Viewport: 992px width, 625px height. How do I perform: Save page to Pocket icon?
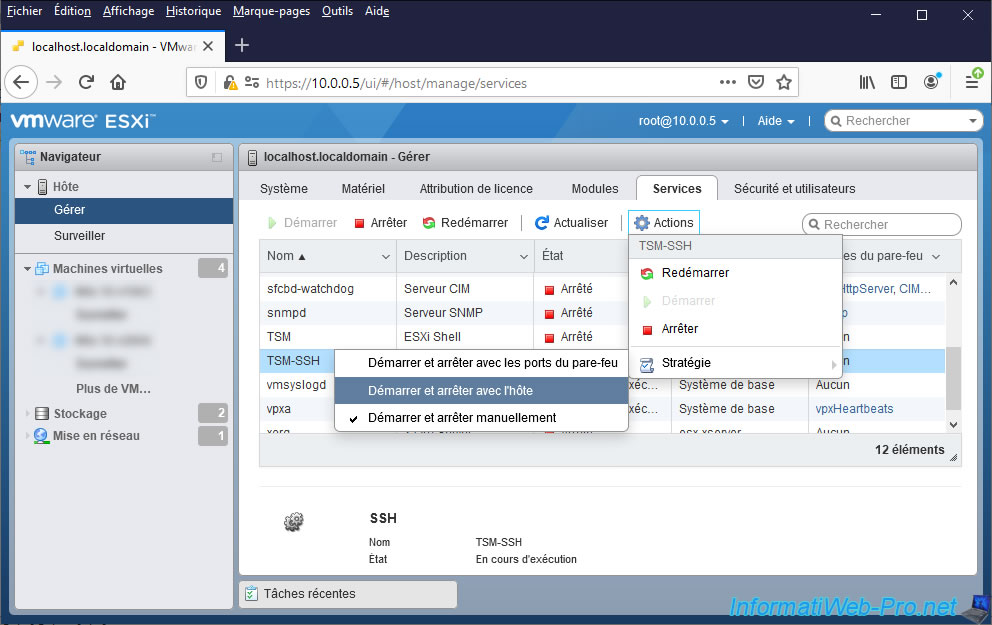pyautogui.click(x=756, y=82)
